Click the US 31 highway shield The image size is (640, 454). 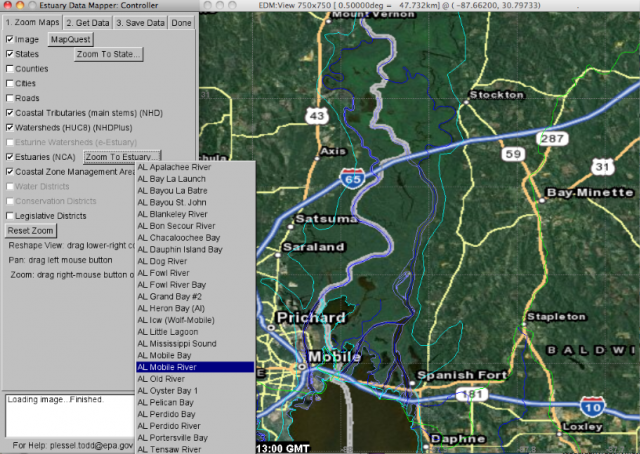pos(602,165)
